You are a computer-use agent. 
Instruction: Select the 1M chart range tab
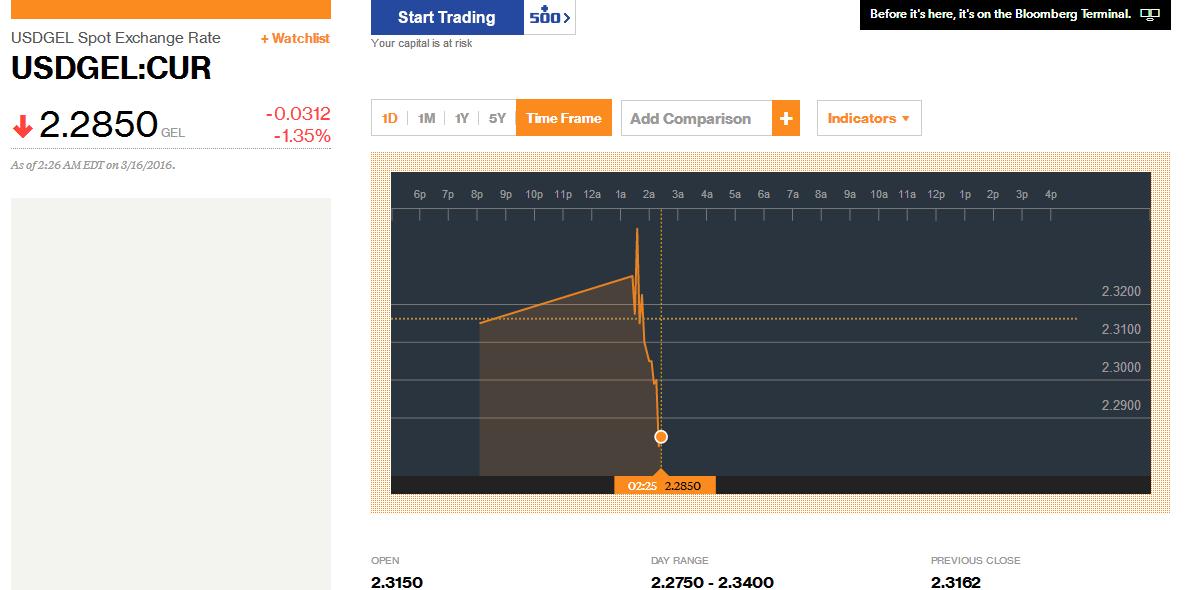point(426,119)
